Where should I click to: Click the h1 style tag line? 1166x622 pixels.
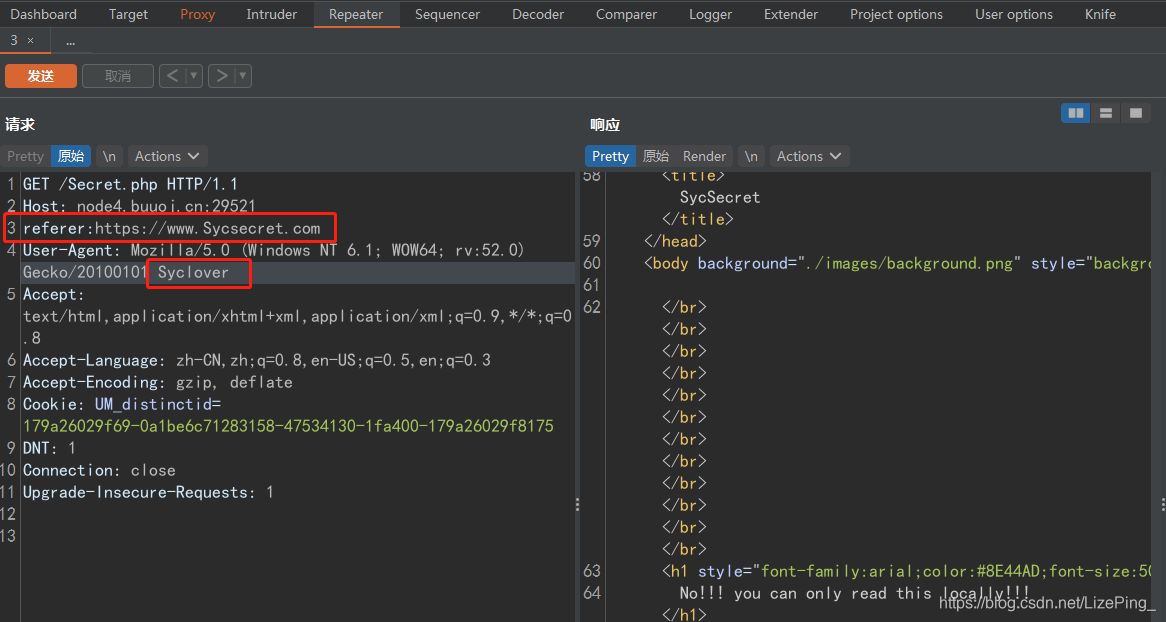pyautogui.click(x=906, y=571)
